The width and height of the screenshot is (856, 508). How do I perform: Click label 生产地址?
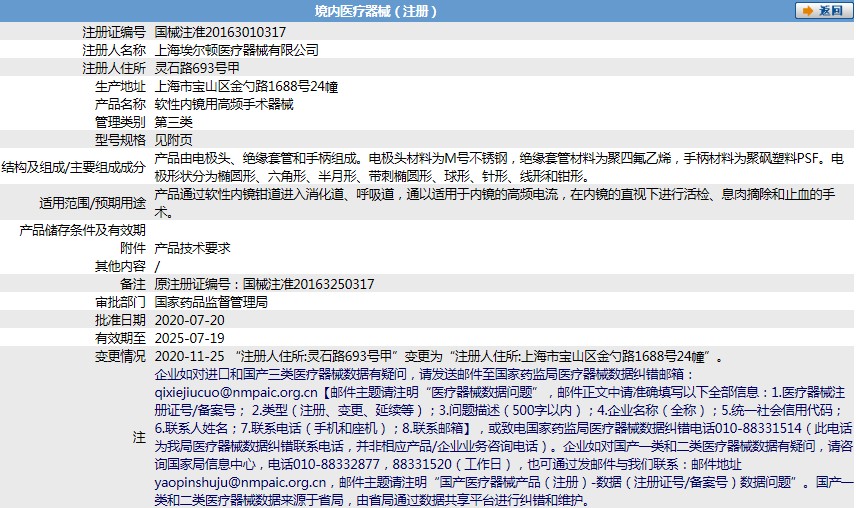[x=120, y=86]
